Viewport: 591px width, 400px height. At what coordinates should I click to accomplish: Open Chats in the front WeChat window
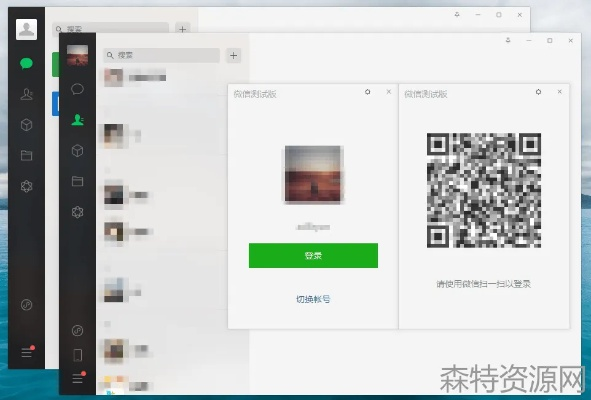point(77,89)
